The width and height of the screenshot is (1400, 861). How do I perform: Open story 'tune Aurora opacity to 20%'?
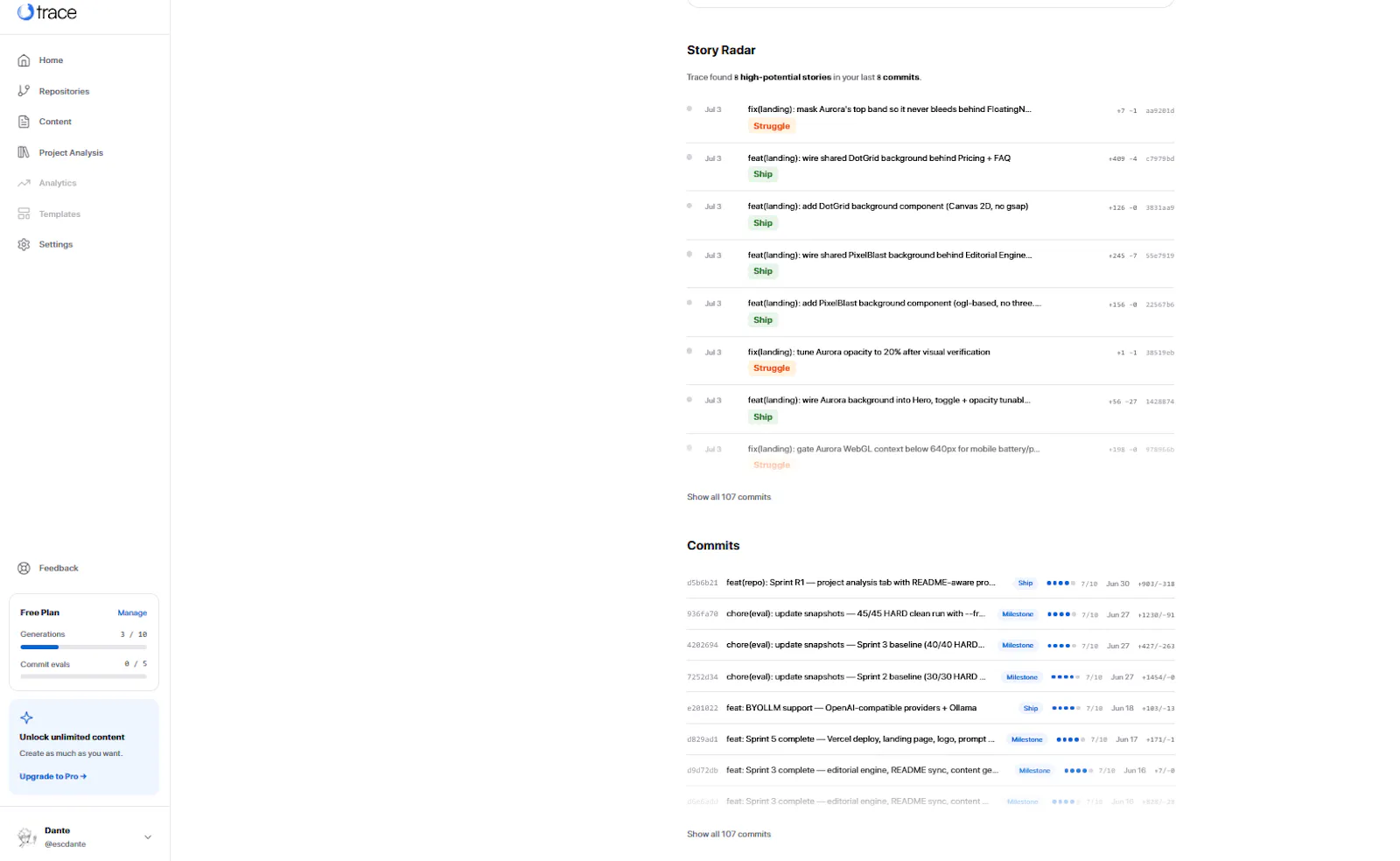click(x=869, y=352)
